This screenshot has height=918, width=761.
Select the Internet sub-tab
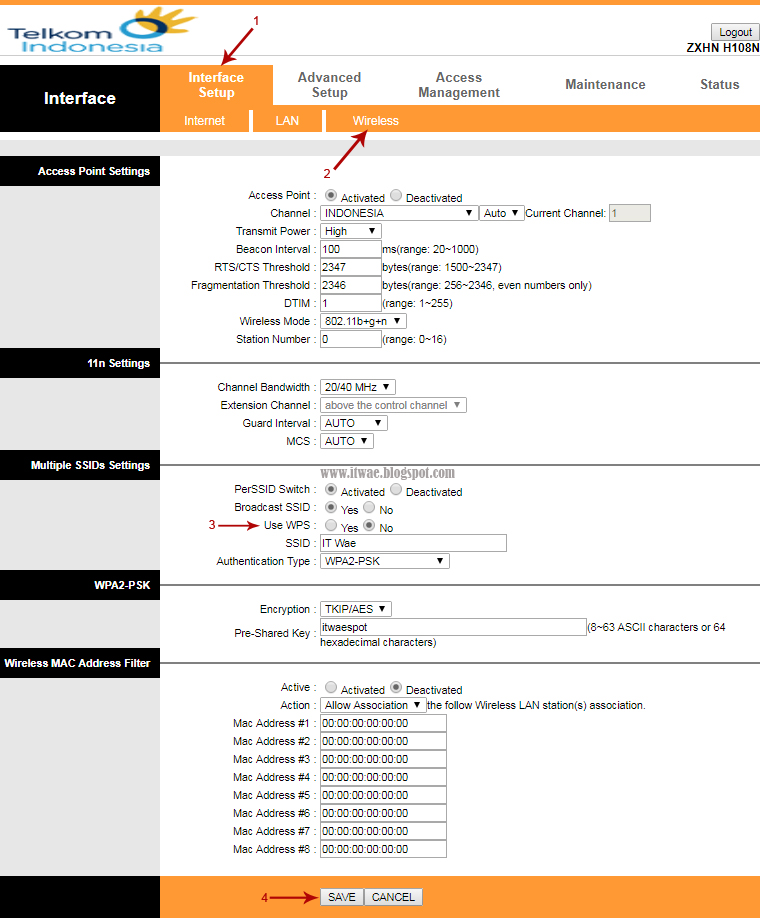click(204, 121)
